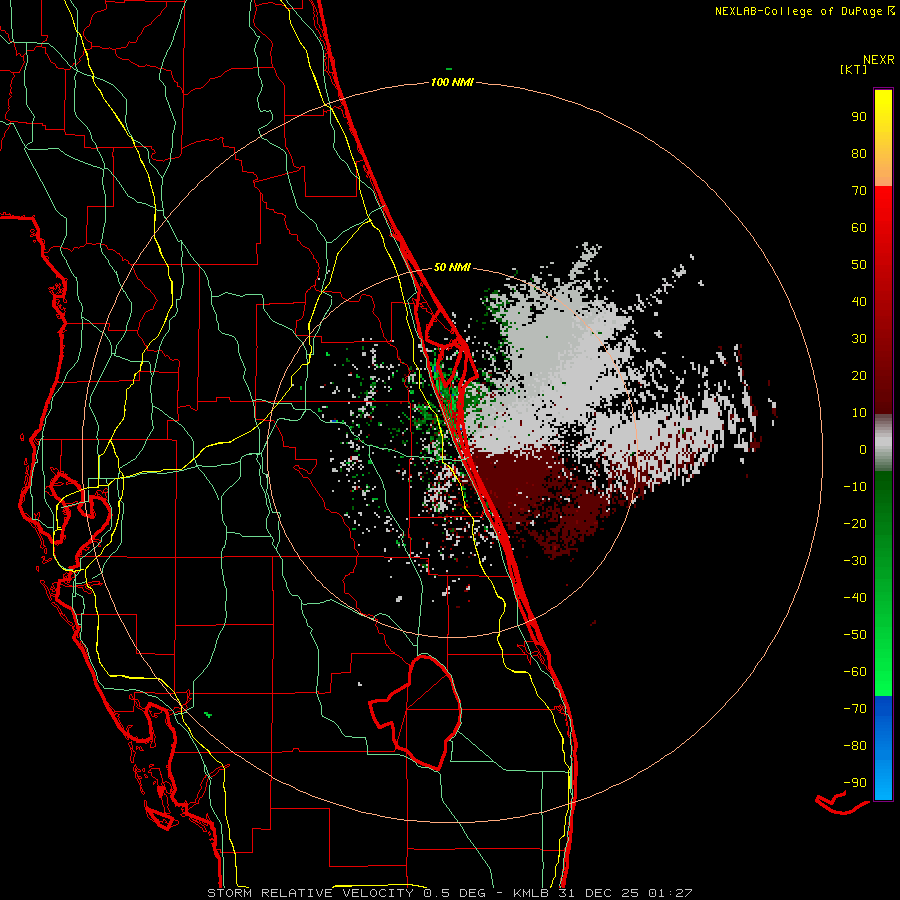Click the positive 10 knot scale label
Screen dimensions: 900x900
coord(859,413)
